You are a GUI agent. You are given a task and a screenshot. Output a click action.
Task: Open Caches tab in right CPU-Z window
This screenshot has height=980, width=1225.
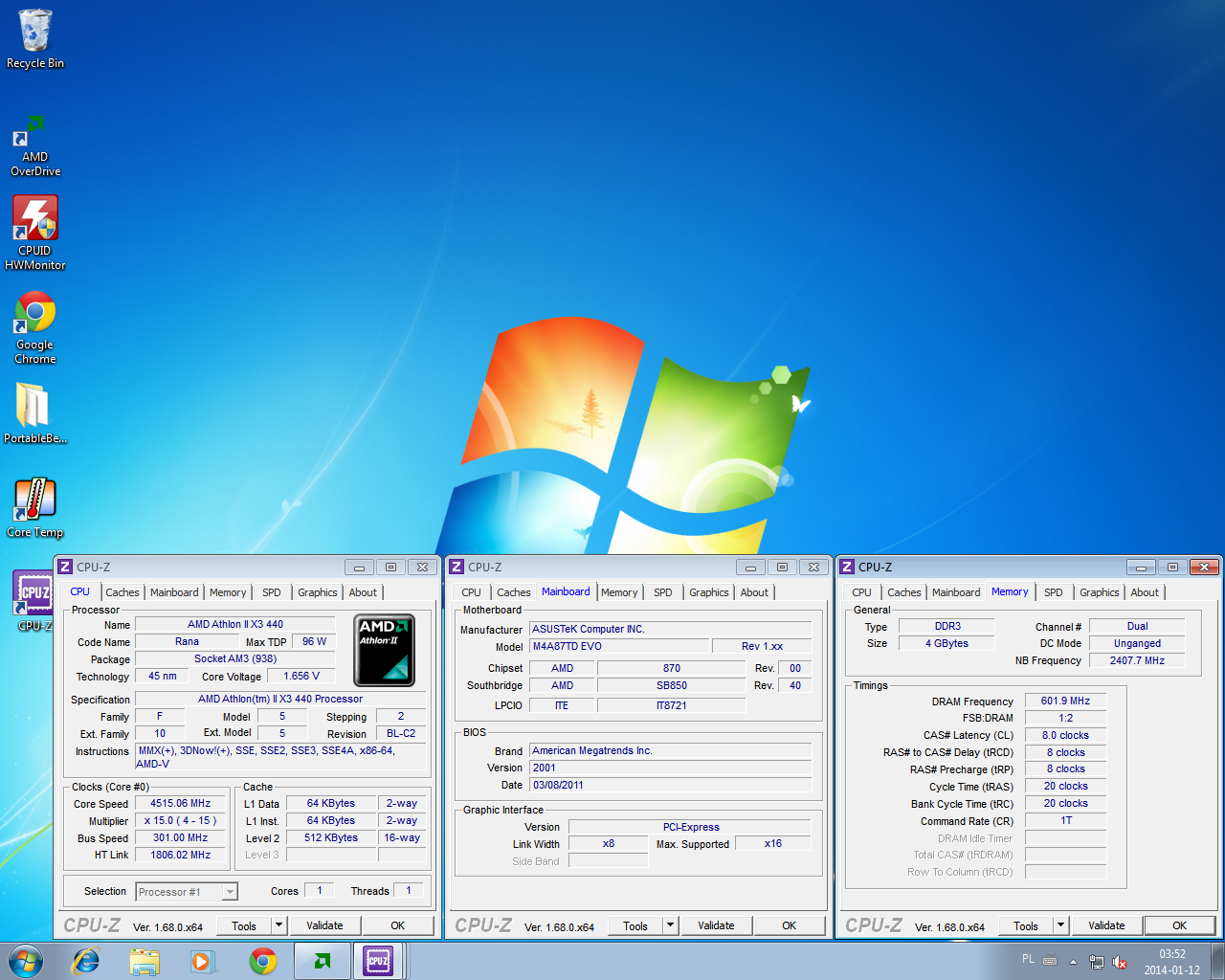[904, 592]
